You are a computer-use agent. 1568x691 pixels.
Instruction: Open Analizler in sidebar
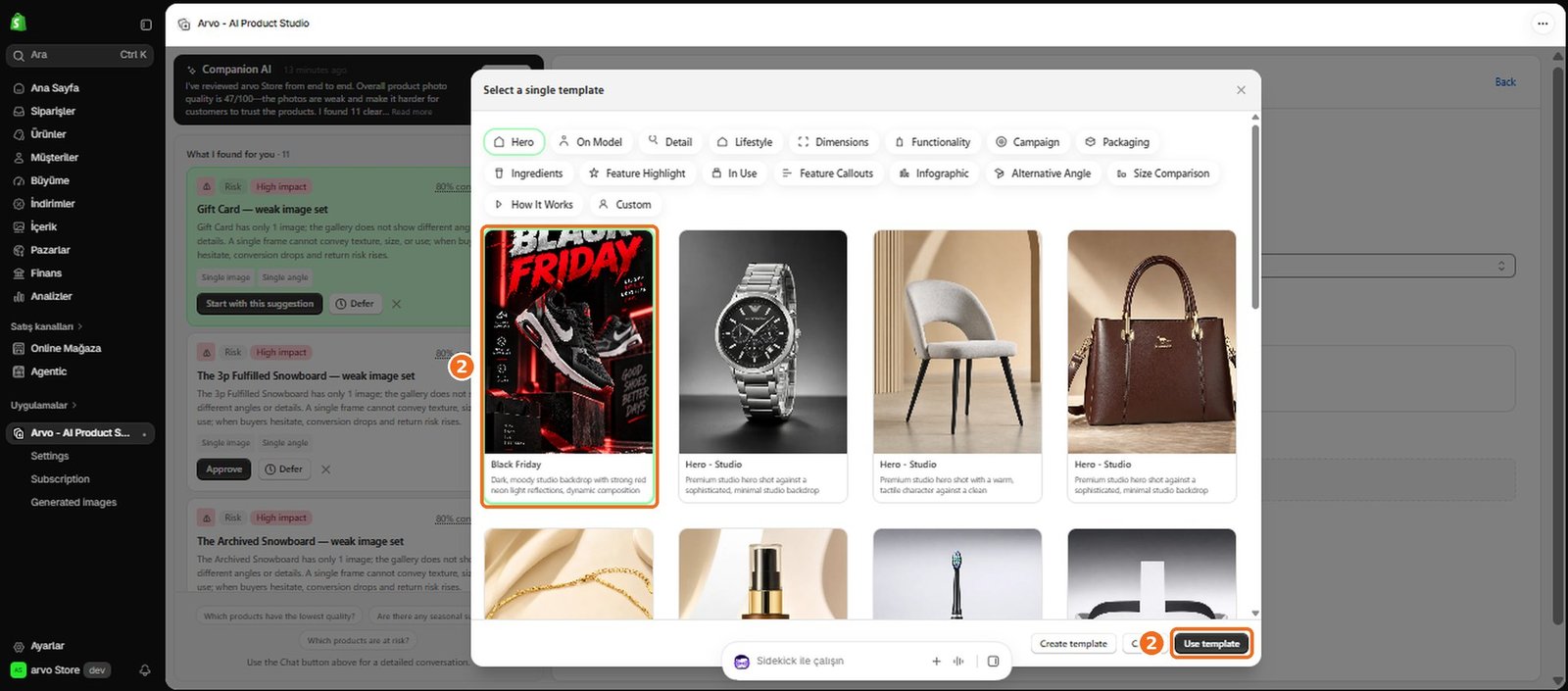click(x=51, y=297)
